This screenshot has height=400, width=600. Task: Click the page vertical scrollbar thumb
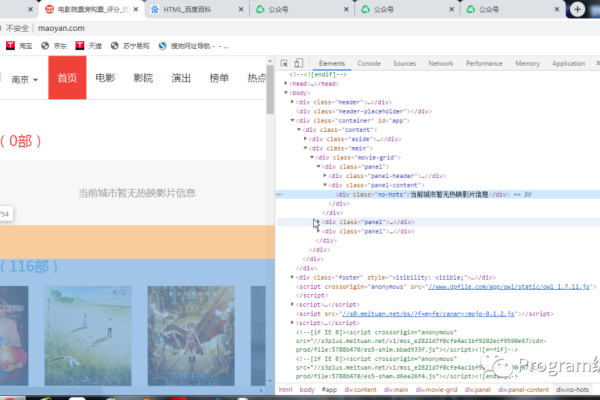tap(270, 90)
